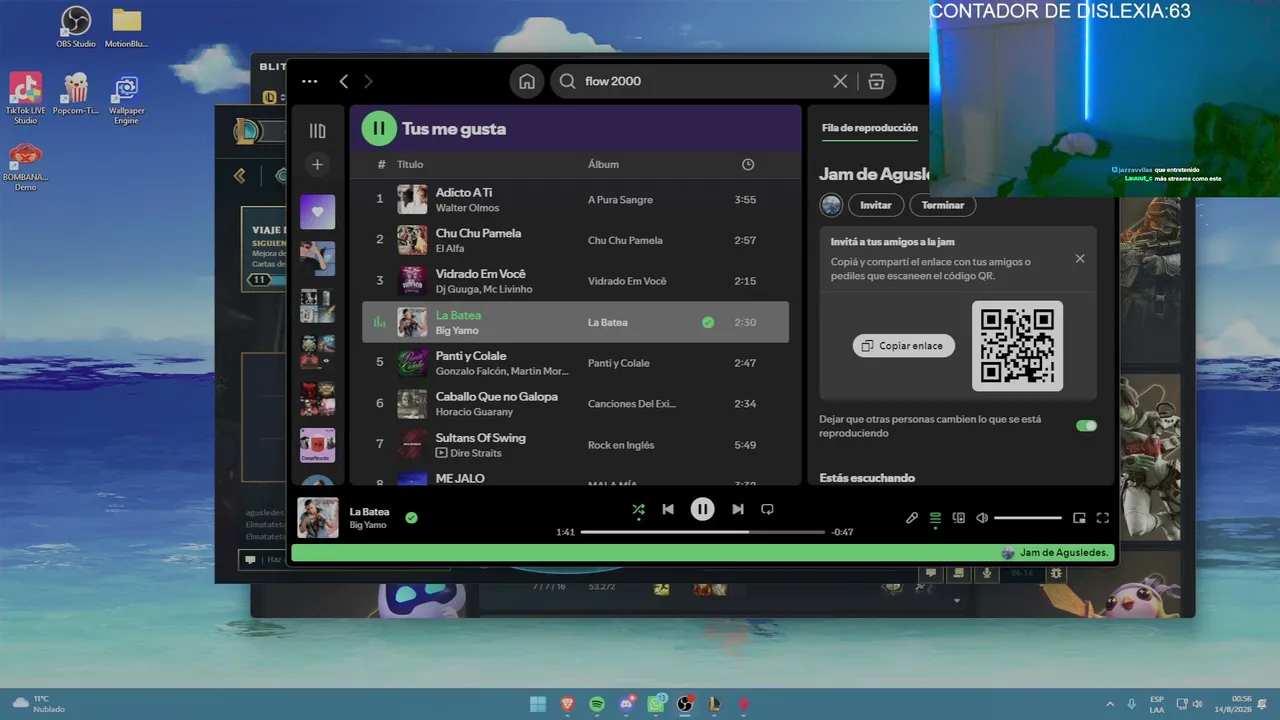Screen dimensions: 1280x720
Task: Toggle liked checkmark on La Batea row
Action: (708, 322)
